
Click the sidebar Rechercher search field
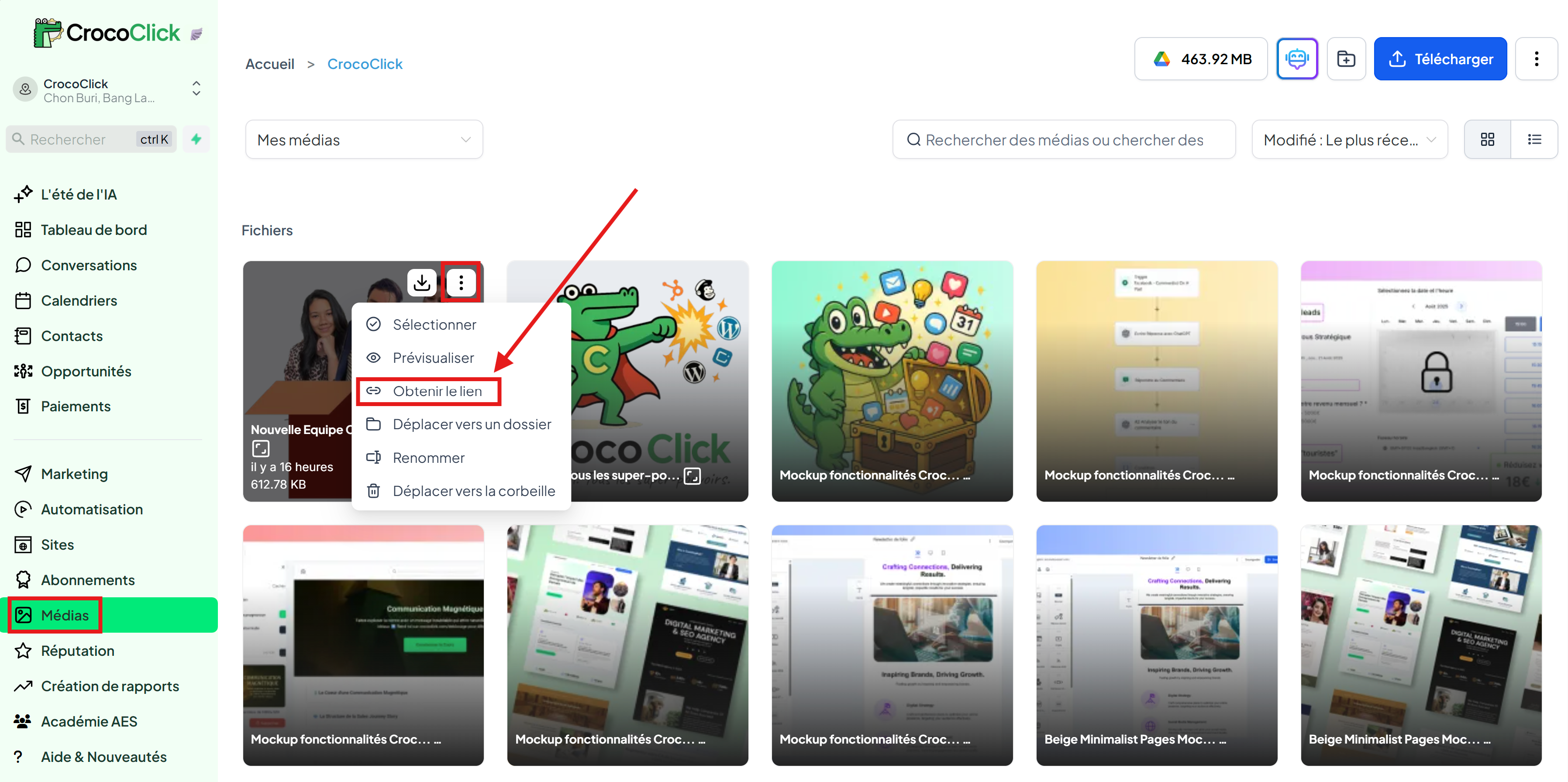(91, 139)
